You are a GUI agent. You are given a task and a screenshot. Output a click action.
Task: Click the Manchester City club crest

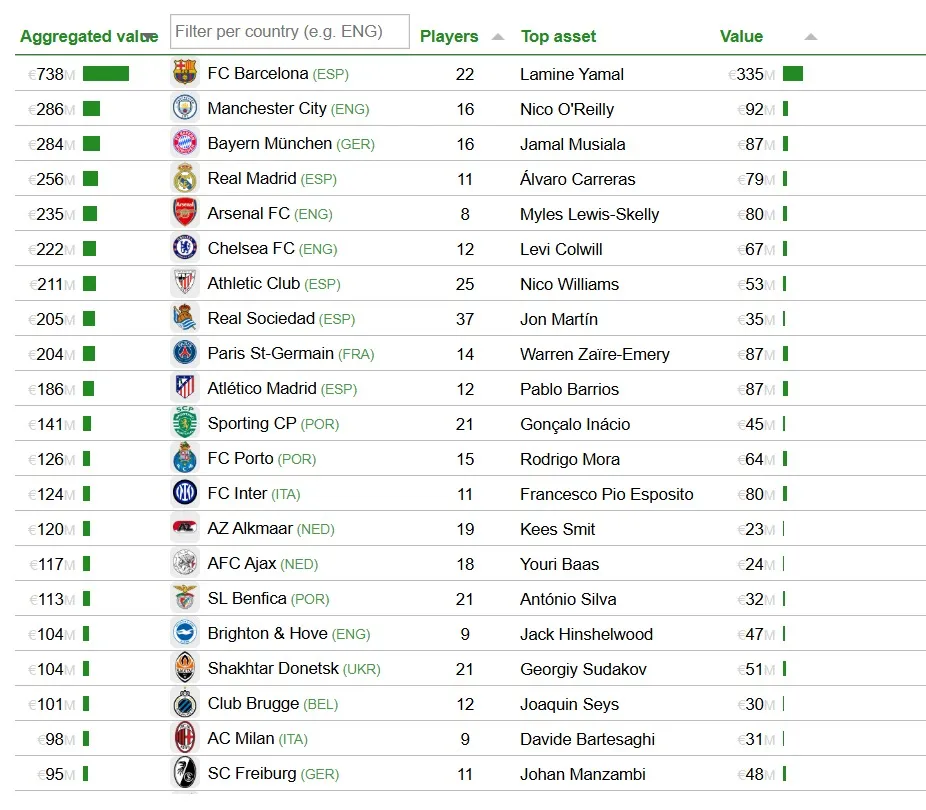point(185,108)
